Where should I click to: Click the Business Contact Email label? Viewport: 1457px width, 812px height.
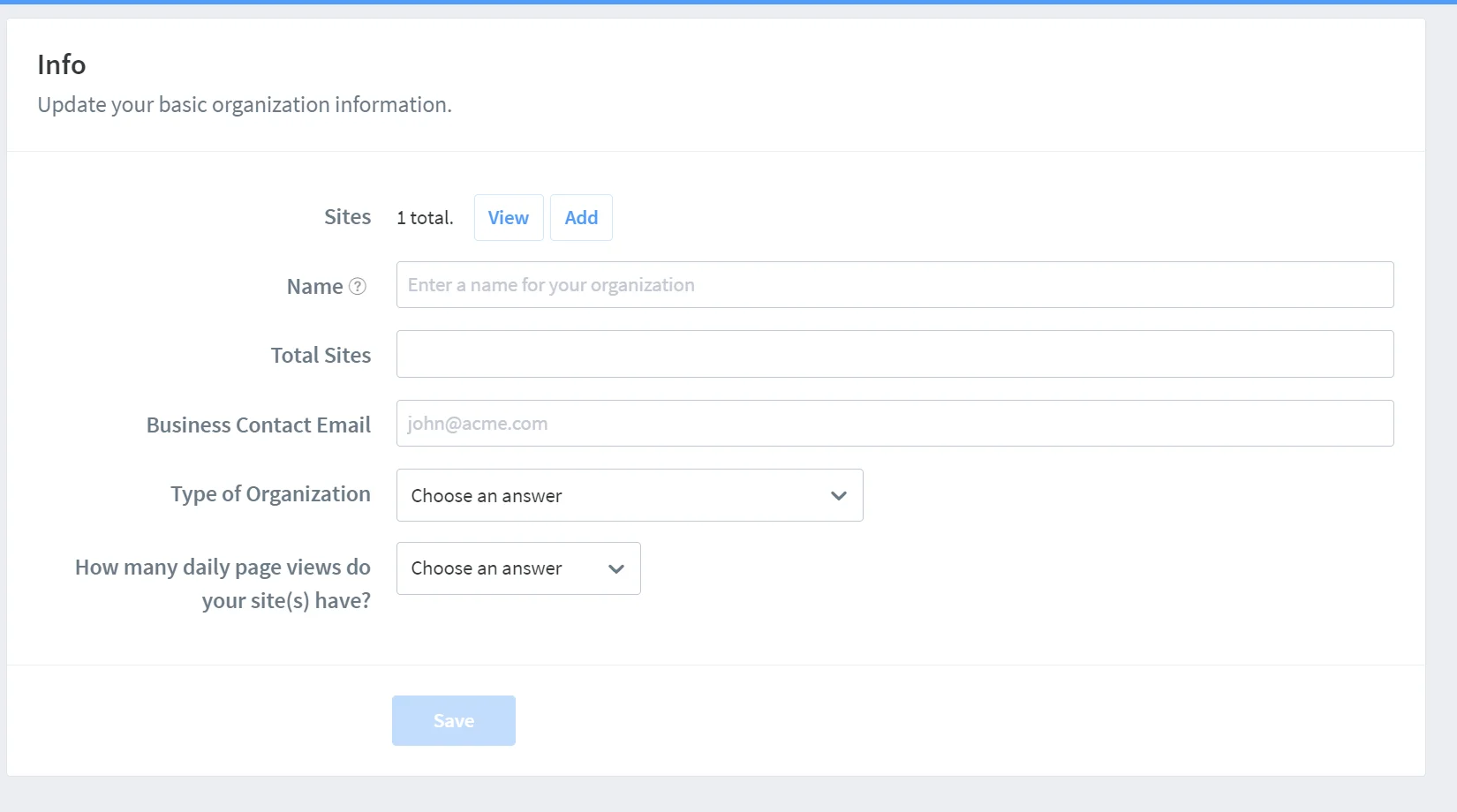[259, 425]
